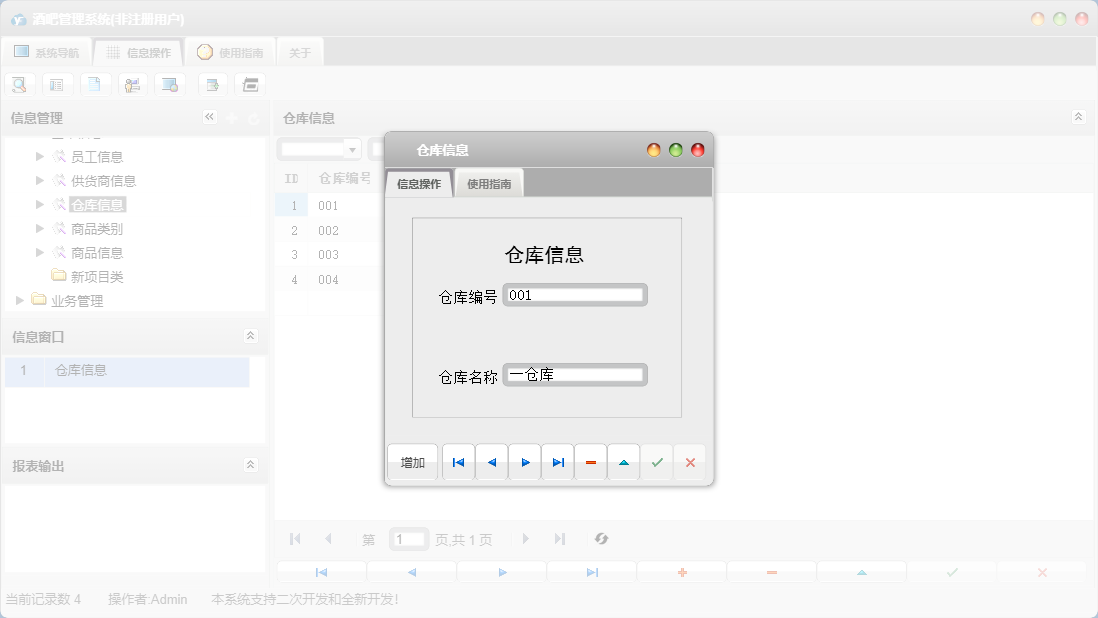1098x618 pixels.
Task: Collapse the 报表输出 panel
Action: (x=250, y=465)
